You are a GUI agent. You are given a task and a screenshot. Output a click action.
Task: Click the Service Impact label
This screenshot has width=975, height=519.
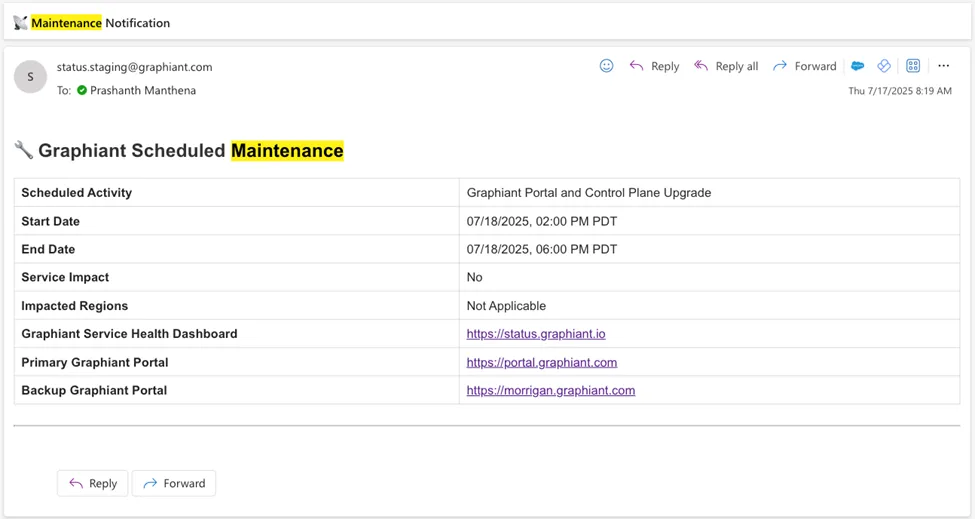tap(65, 277)
